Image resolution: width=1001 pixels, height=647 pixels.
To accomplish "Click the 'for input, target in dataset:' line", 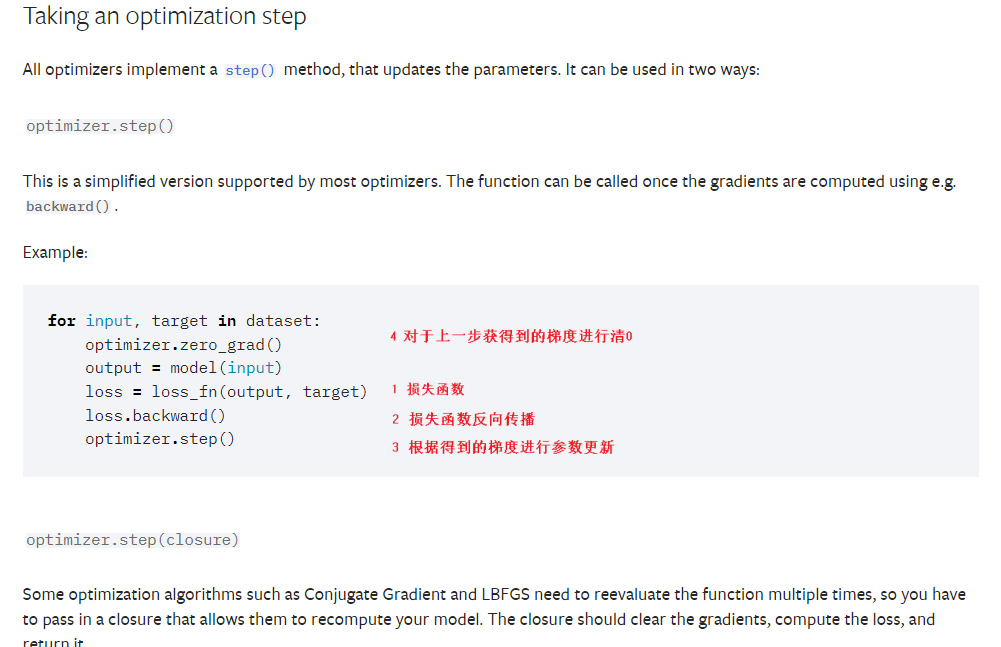I will (x=184, y=321).
